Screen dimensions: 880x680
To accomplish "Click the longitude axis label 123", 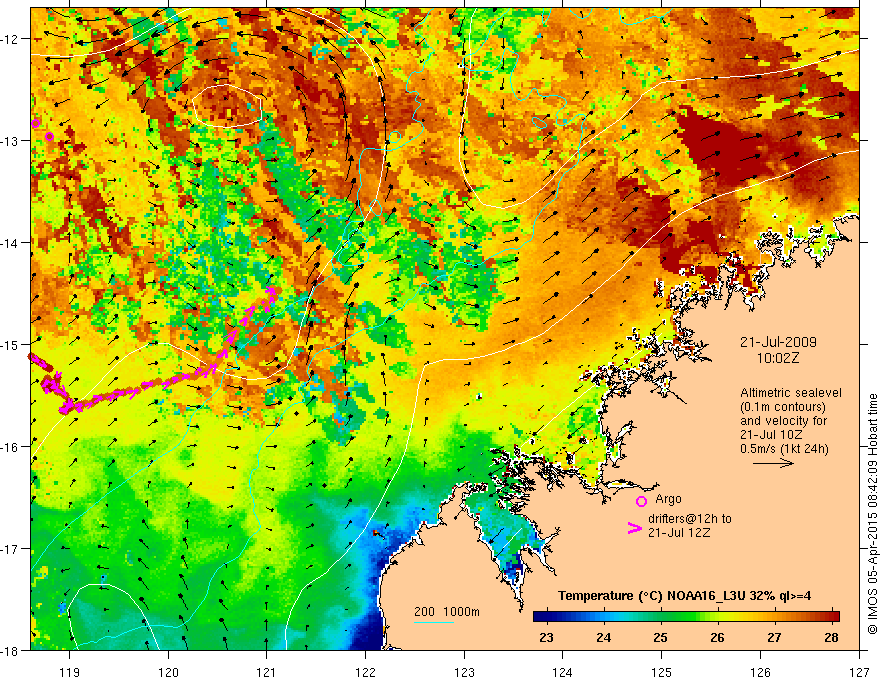I will [x=464, y=672].
